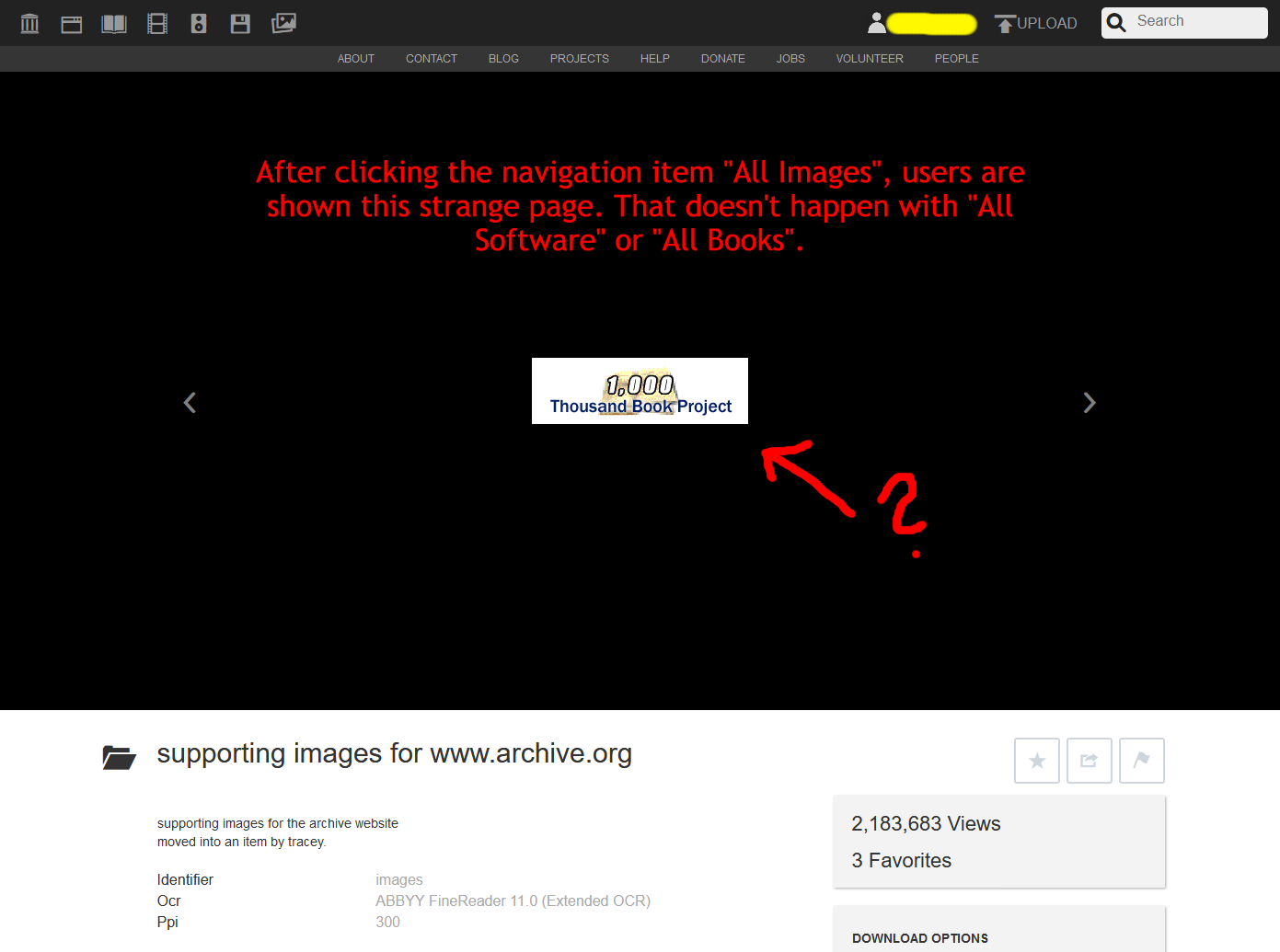Open the VOLUNTEER menu item
The height and width of the screenshot is (952, 1280).
[870, 59]
